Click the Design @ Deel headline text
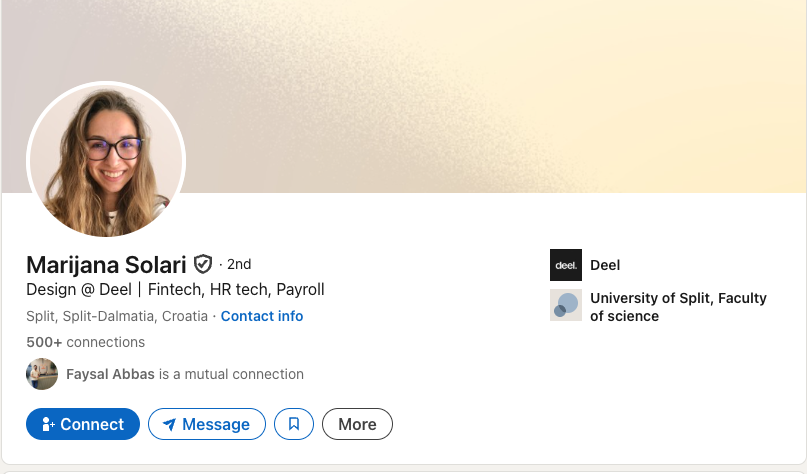807x474 pixels. coord(175,290)
